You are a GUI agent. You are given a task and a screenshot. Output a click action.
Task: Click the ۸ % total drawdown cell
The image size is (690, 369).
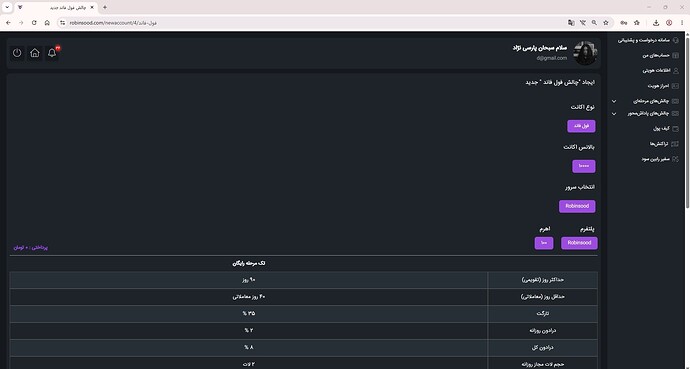(x=249, y=348)
